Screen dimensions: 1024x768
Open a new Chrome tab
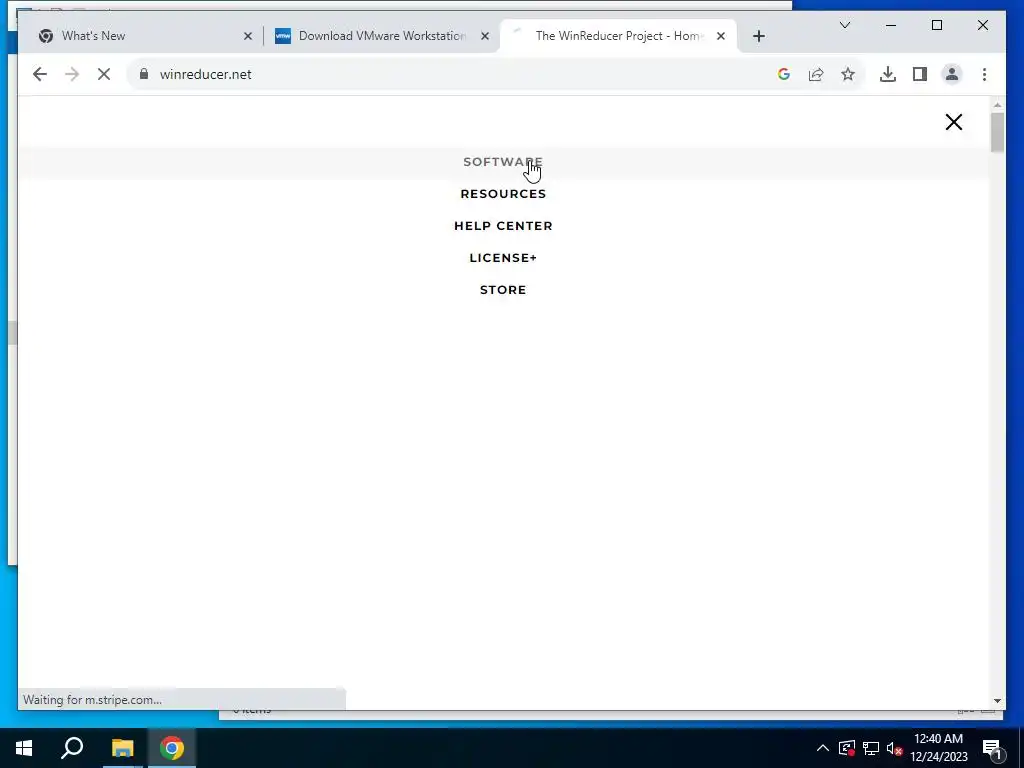tap(758, 36)
